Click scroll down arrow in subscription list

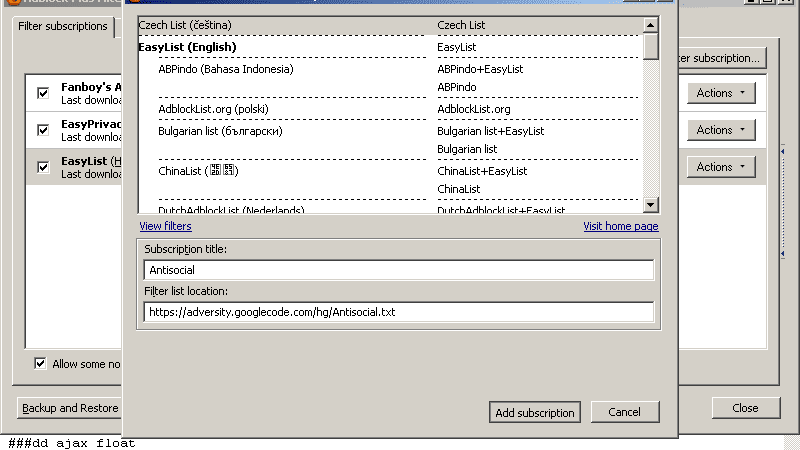(650, 205)
